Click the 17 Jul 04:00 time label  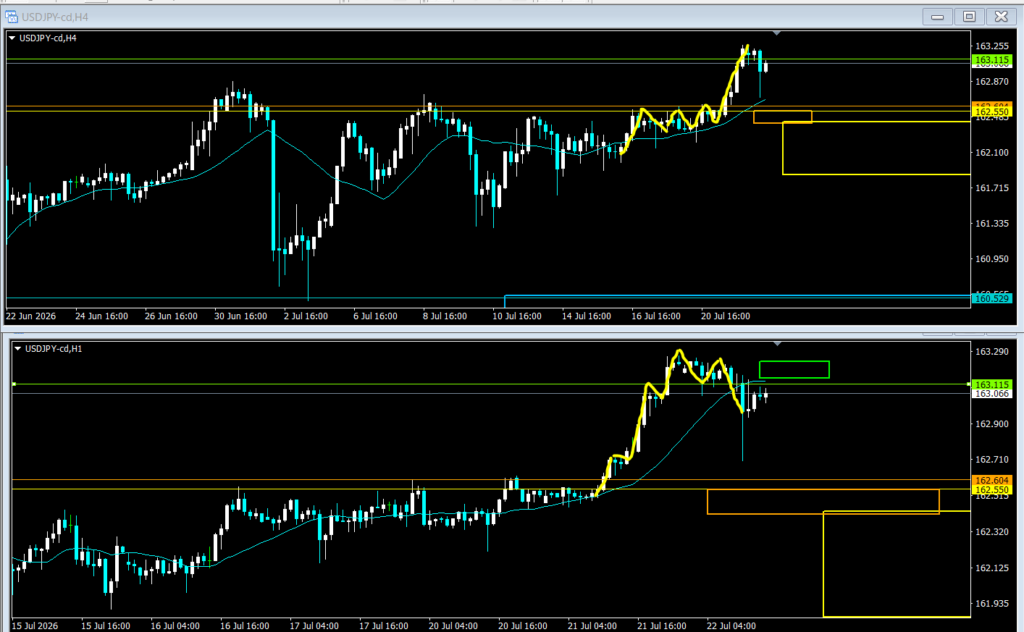point(314,625)
